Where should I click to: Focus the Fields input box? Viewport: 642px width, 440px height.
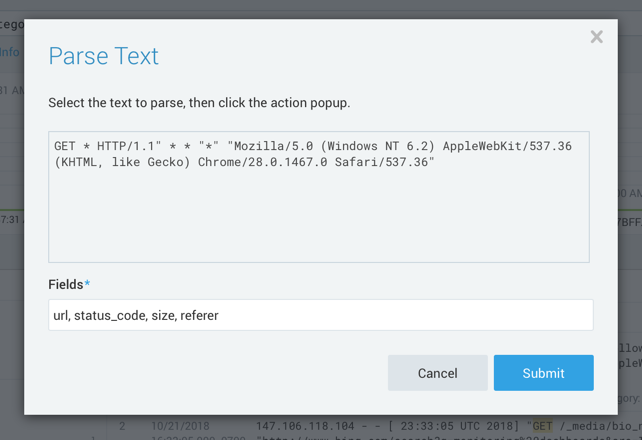point(320,315)
